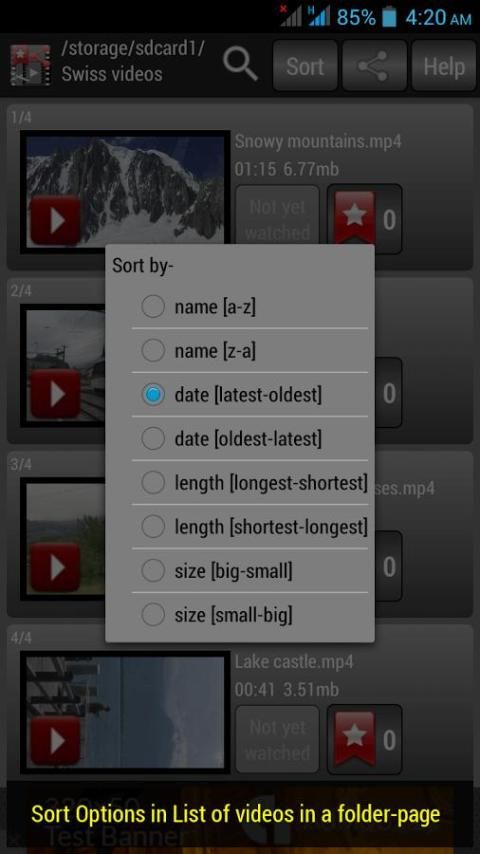Select size [small-big] sort option
The width and height of the screenshot is (480, 854).
(x=250, y=615)
